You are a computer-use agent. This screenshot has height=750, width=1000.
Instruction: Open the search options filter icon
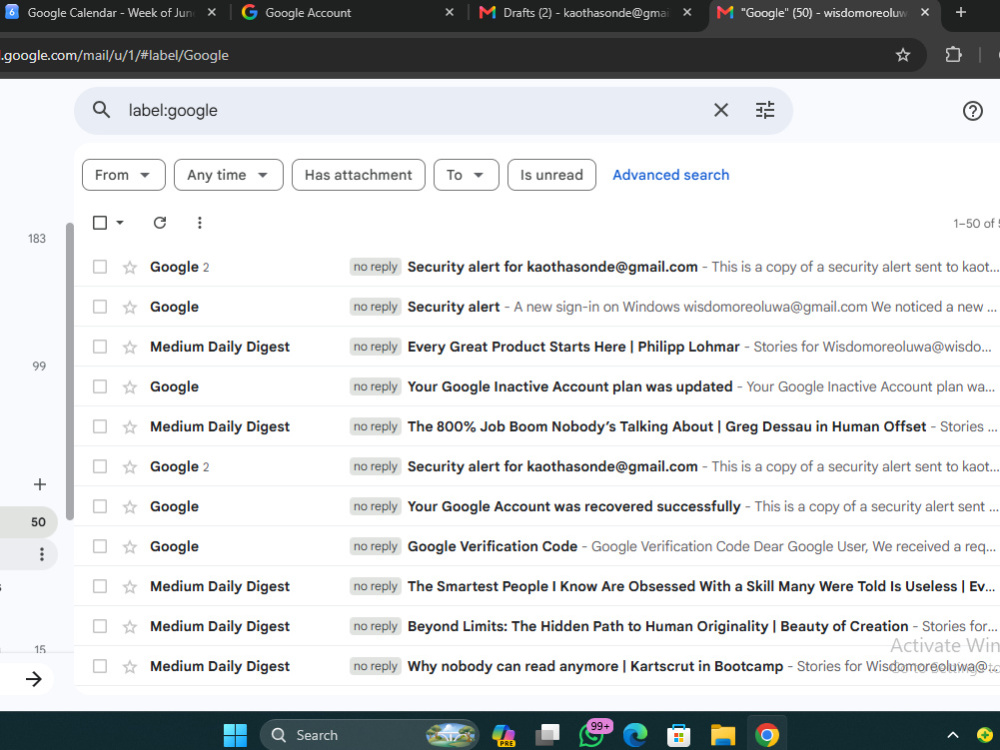(x=765, y=110)
